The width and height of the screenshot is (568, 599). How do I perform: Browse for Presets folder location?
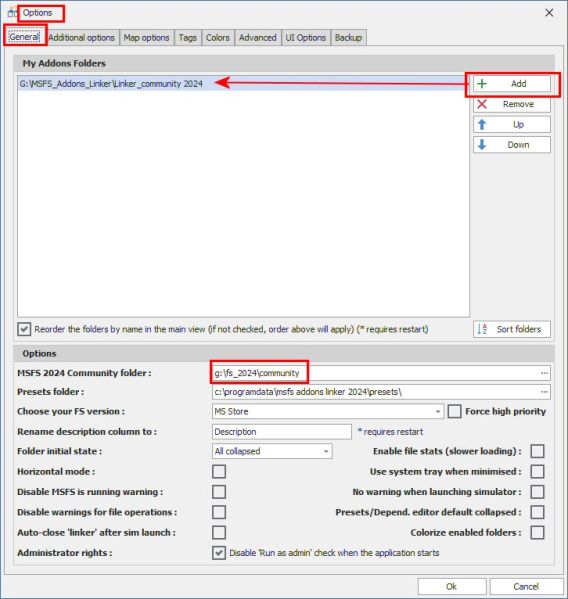tap(544, 392)
